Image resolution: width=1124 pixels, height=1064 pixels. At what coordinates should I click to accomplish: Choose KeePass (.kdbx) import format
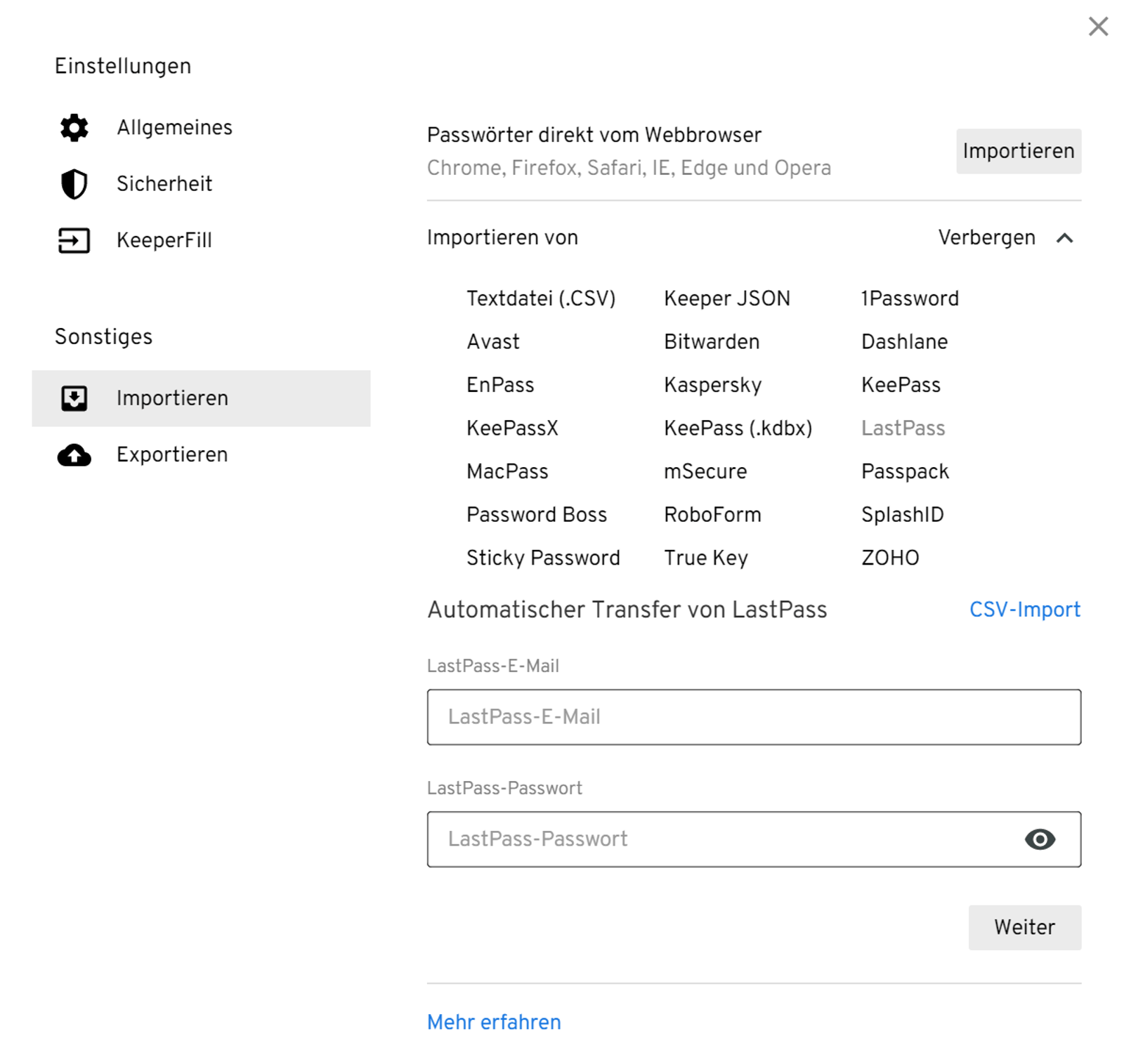tap(738, 428)
